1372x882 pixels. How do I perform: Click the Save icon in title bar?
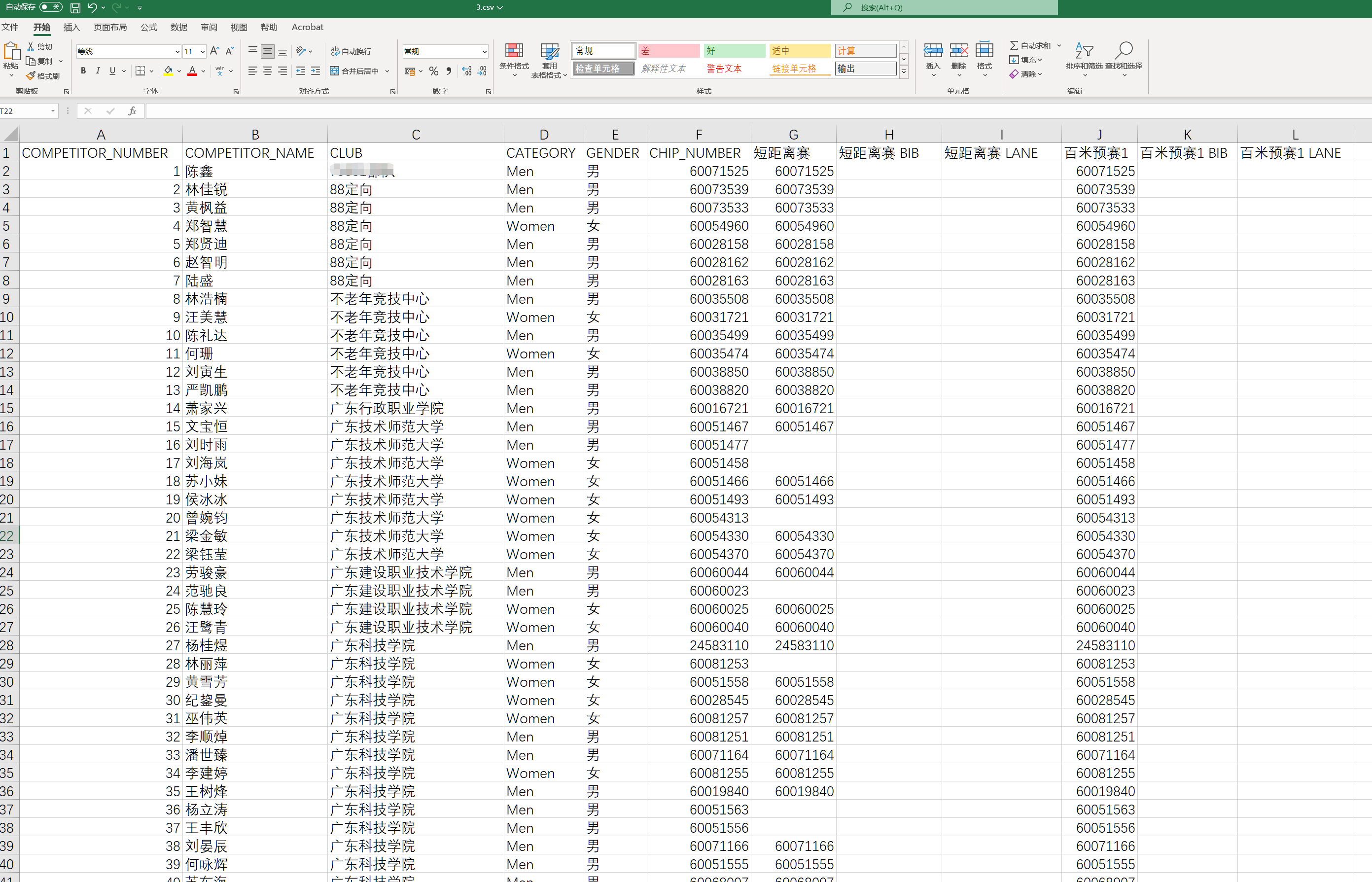pos(75,8)
